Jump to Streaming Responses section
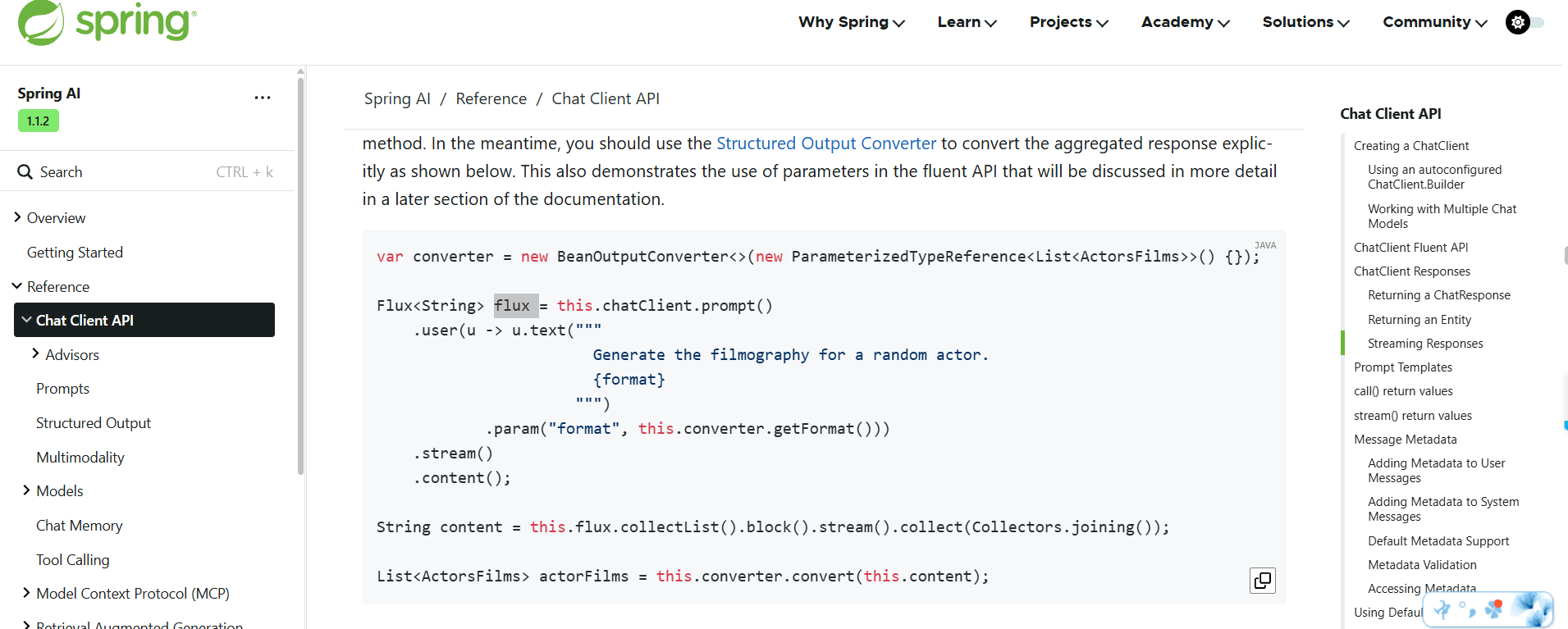 pos(1425,344)
